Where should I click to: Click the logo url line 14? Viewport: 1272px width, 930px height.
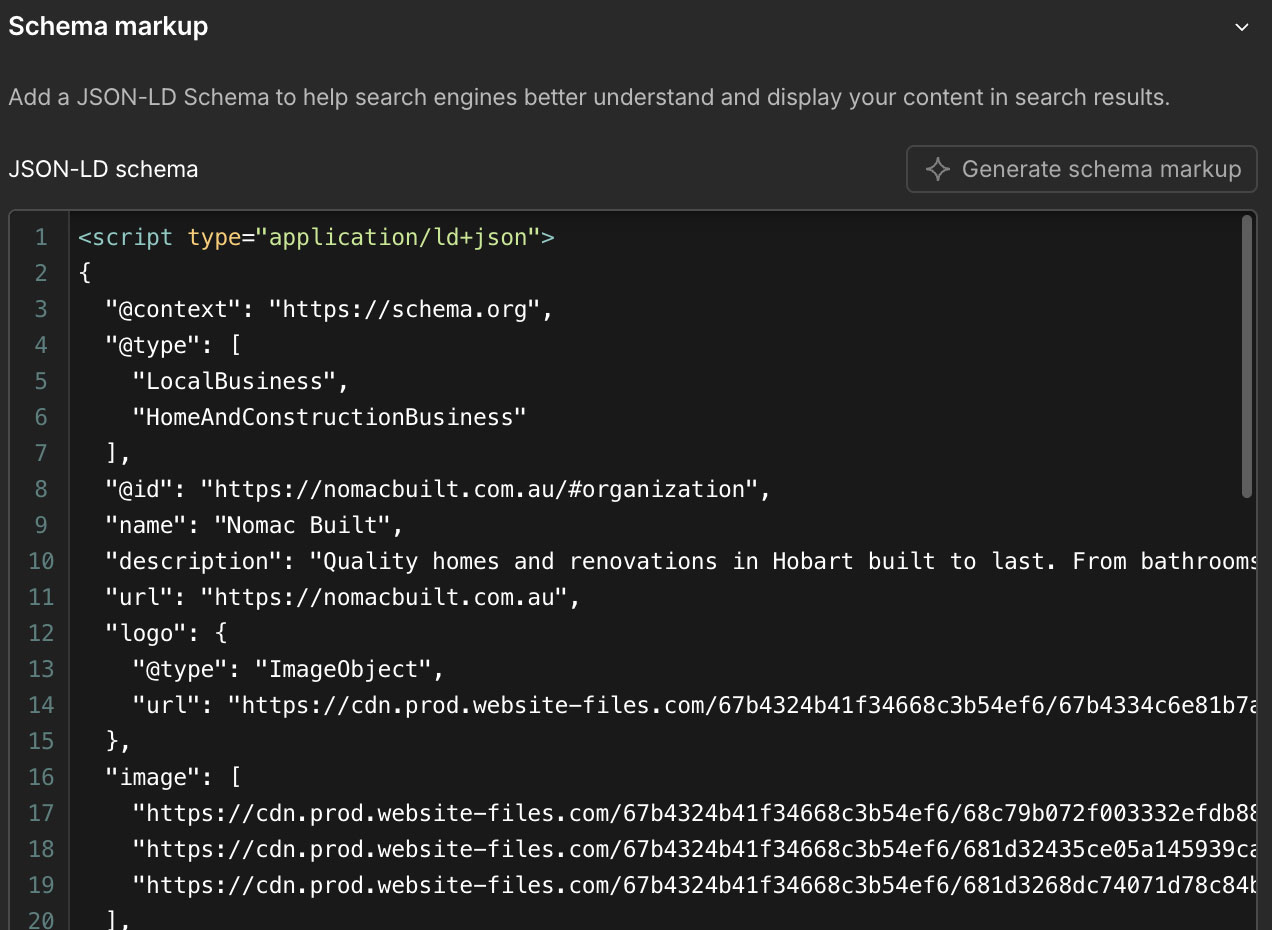[694, 705]
